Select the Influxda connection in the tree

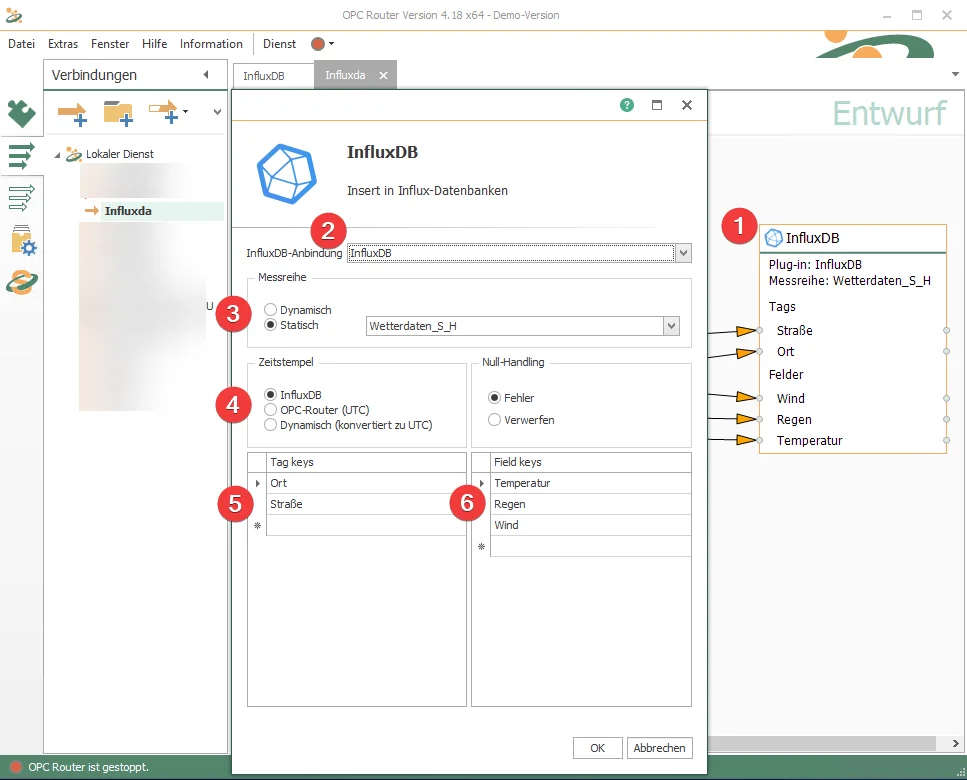[x=128, y=211]
